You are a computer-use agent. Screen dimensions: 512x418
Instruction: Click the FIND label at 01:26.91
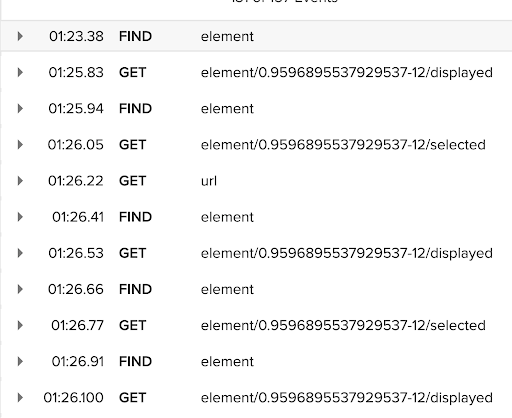135,362
